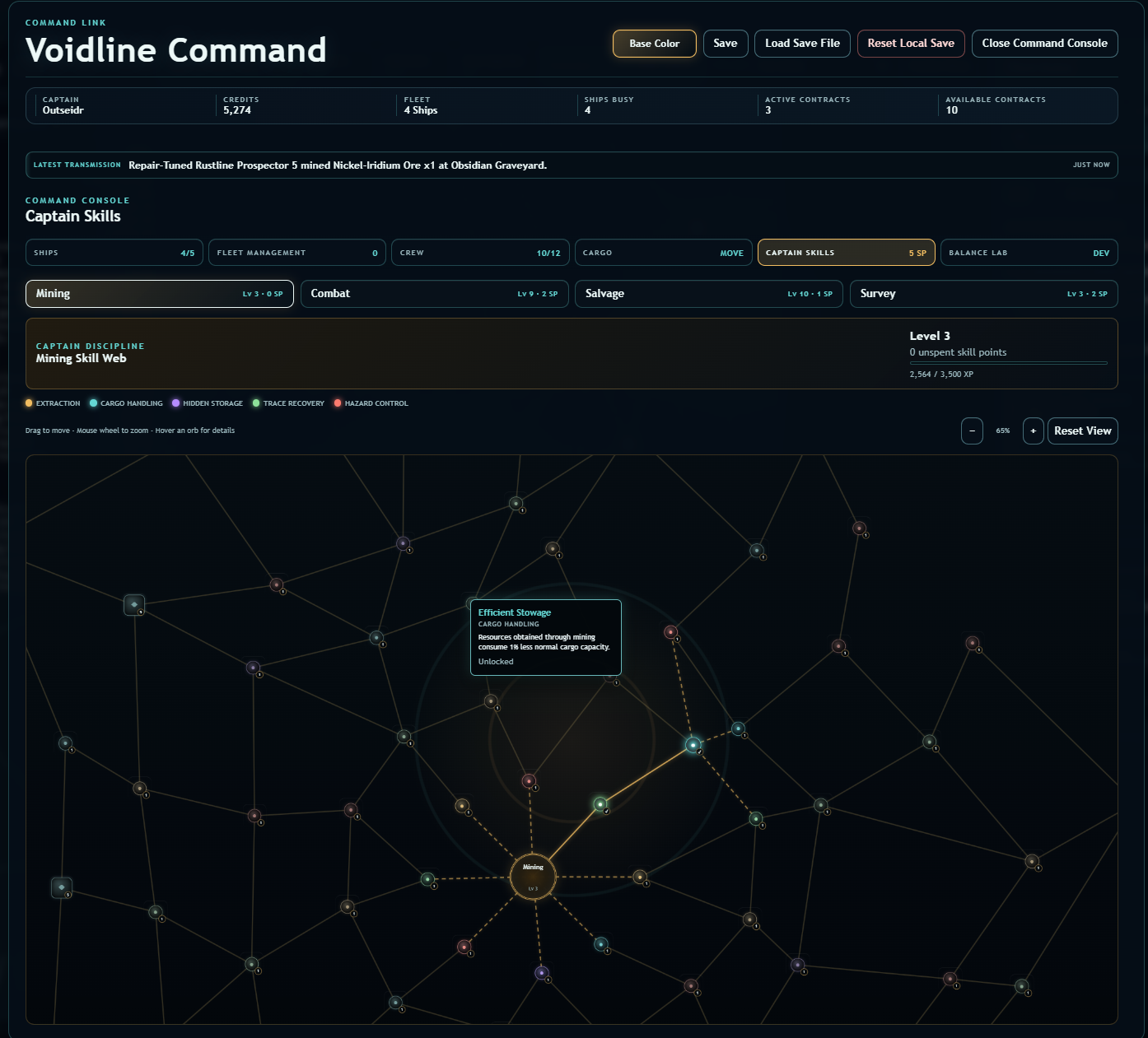The image size is (1148, 1038).
Task: Click the Trace Recovery legend dot
Action: coord(256,403)
